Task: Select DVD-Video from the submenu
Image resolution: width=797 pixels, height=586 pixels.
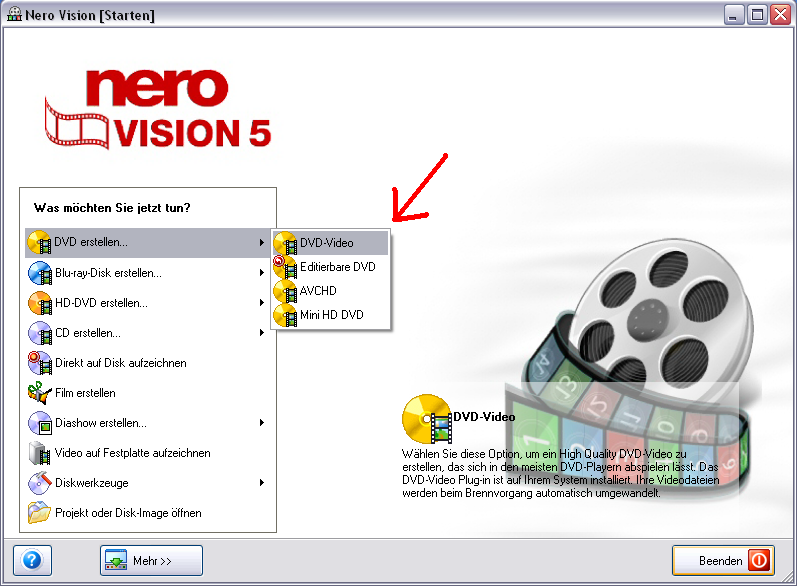Action: pos(327,243)
